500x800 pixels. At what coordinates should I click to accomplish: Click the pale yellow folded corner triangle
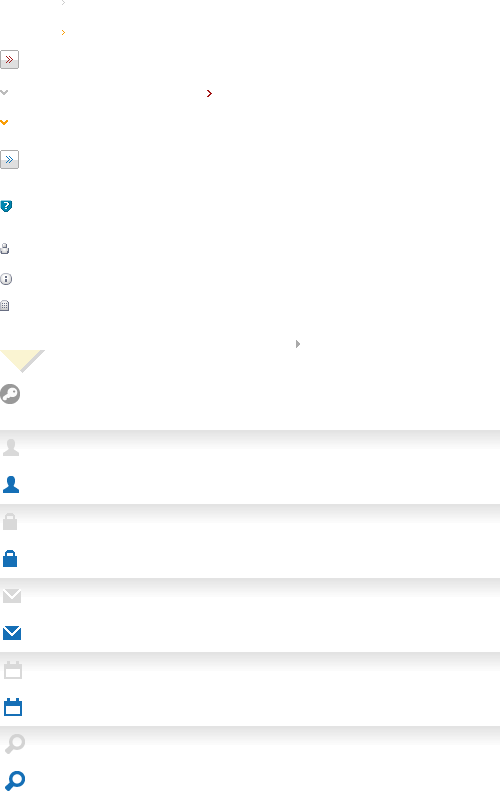point(20,361)
